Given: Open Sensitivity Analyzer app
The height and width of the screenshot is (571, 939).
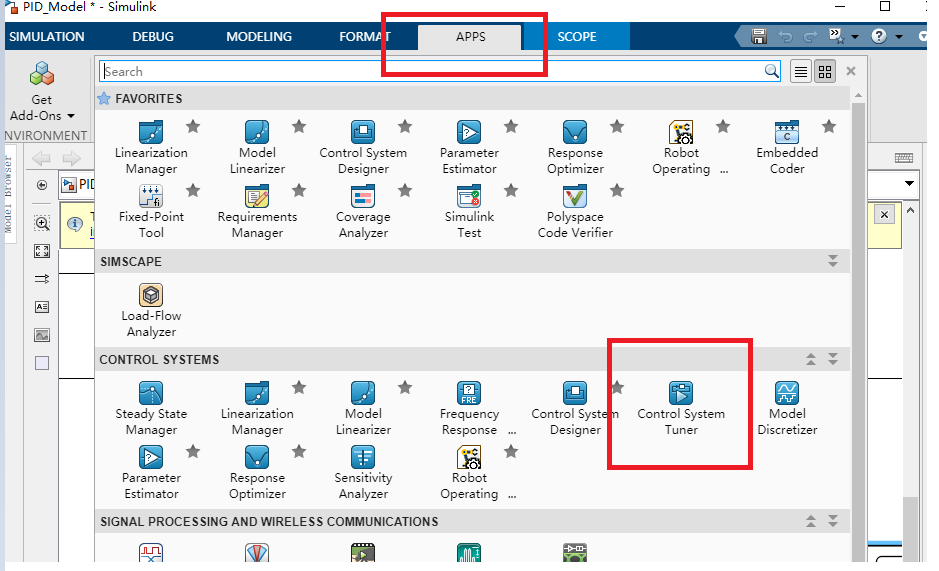Looking at the screenshot, I should coord(363,472).
